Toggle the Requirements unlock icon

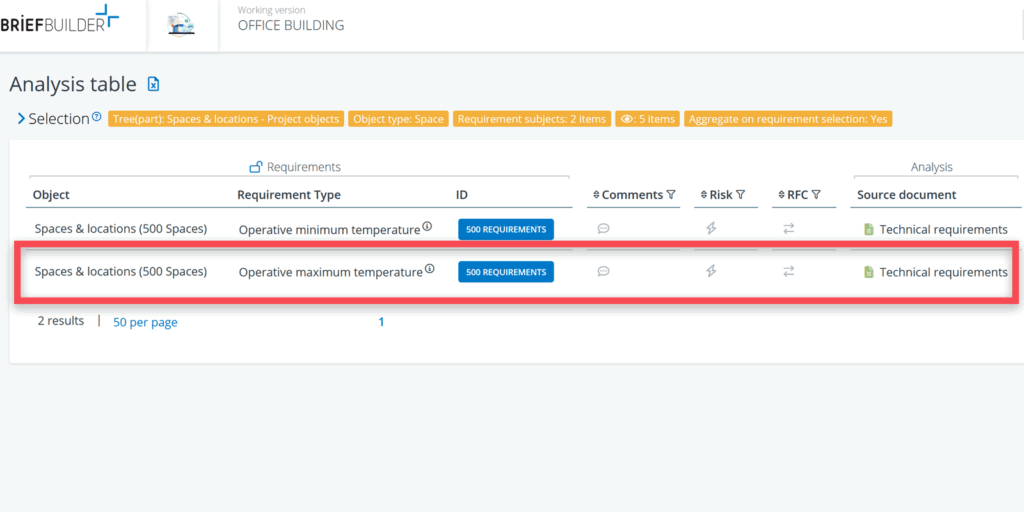click(x=256, y=167)
